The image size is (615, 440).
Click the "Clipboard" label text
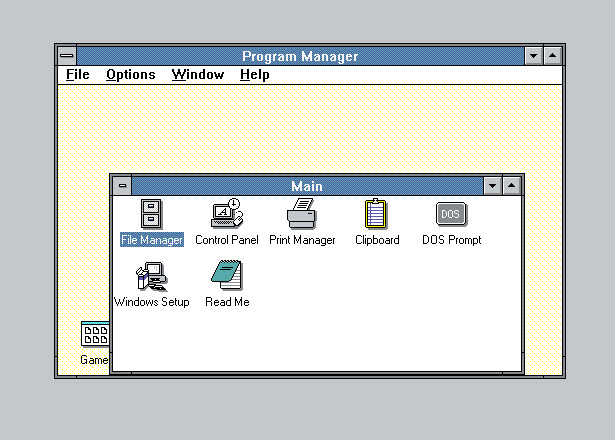click(377, 240)
